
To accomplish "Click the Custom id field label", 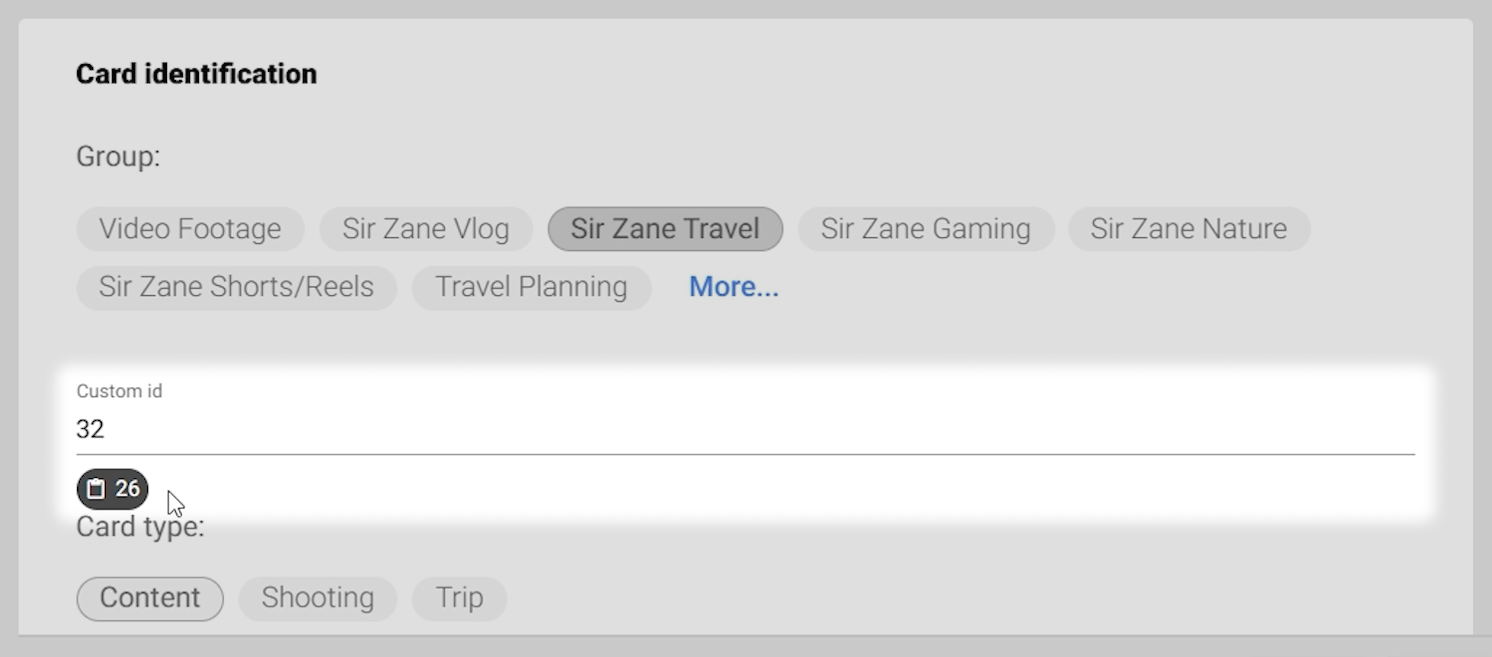I will (x=119, y=391).
